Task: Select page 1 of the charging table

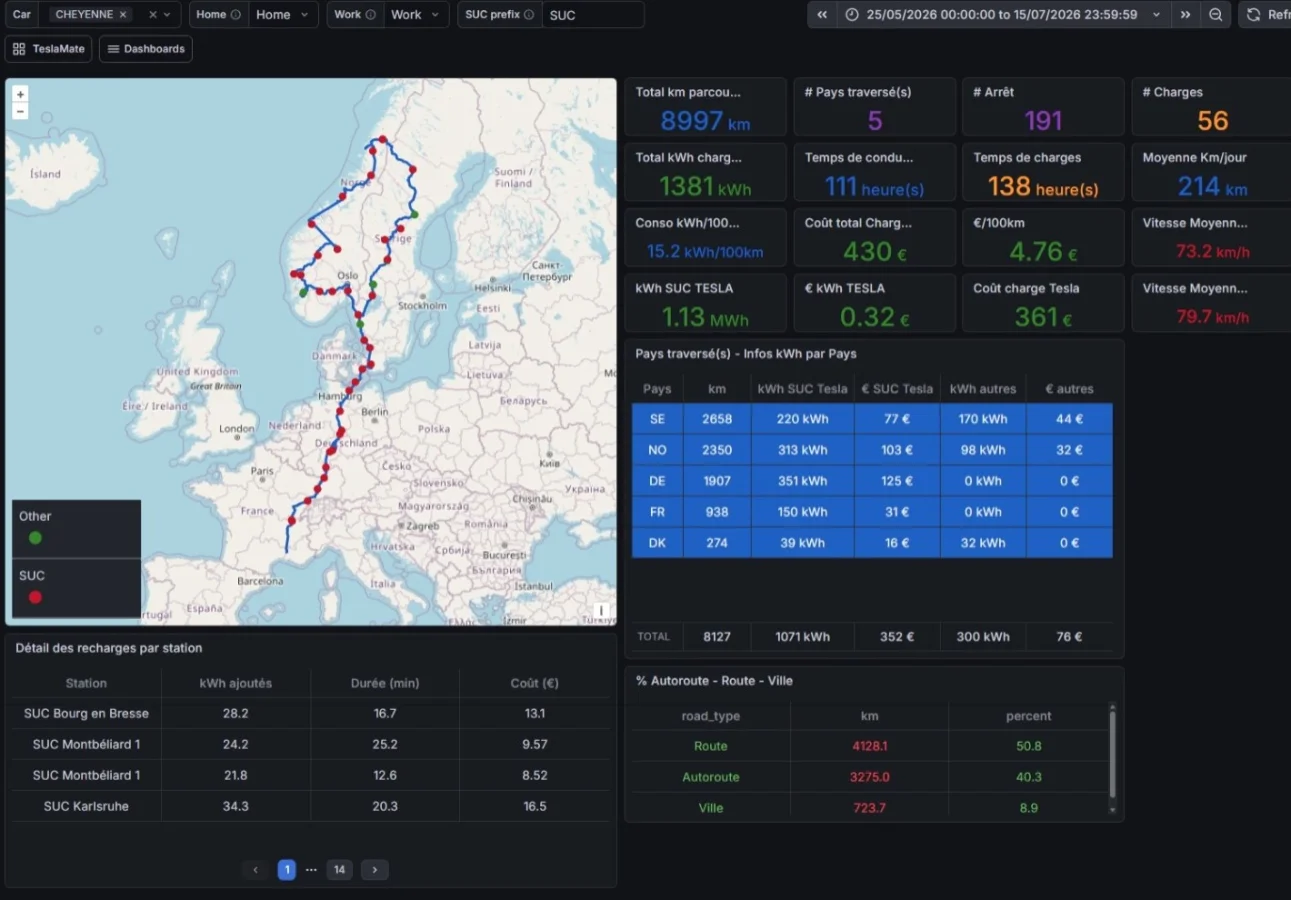Action: (287, 870)
